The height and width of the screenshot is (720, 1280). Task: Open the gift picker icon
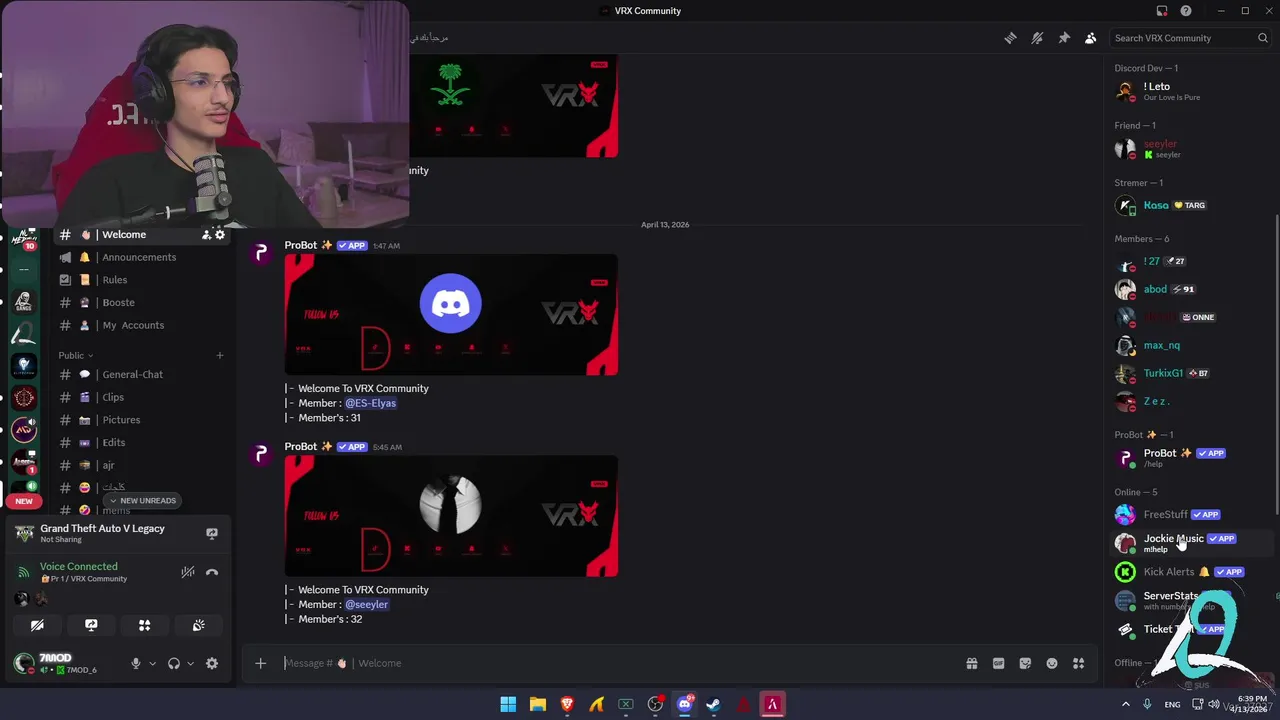[x=971, y=663]
